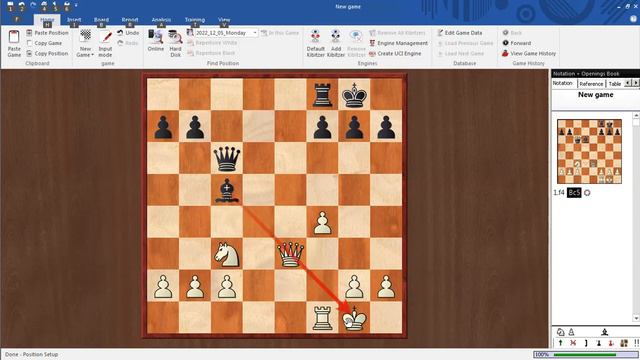This screenshot has height=360, width=640.
Task: Click the notation scrollbar down arrow
Action: [636, 318]
